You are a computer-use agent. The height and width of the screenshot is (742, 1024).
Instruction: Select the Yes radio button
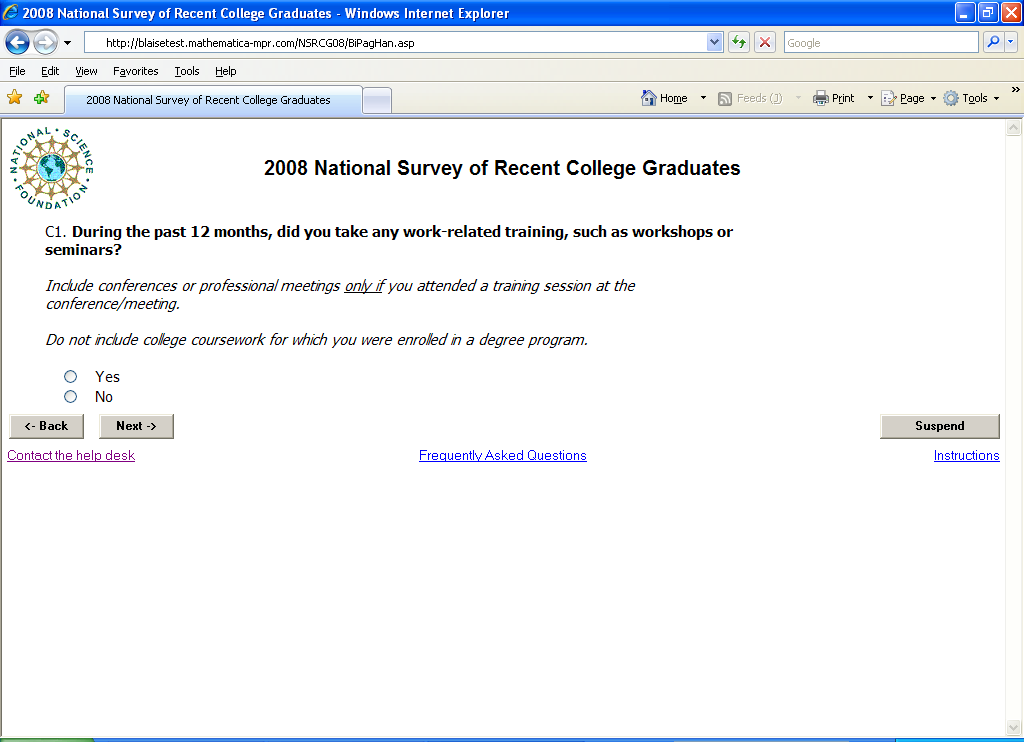[70, 377]
